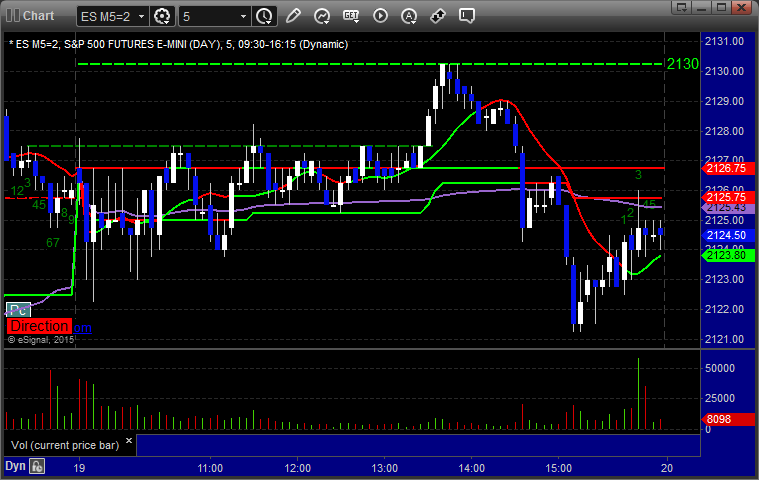Click the 25000 volume scale label
The width and height of the screenshot is (759, 480).
(x=720, y=398)
